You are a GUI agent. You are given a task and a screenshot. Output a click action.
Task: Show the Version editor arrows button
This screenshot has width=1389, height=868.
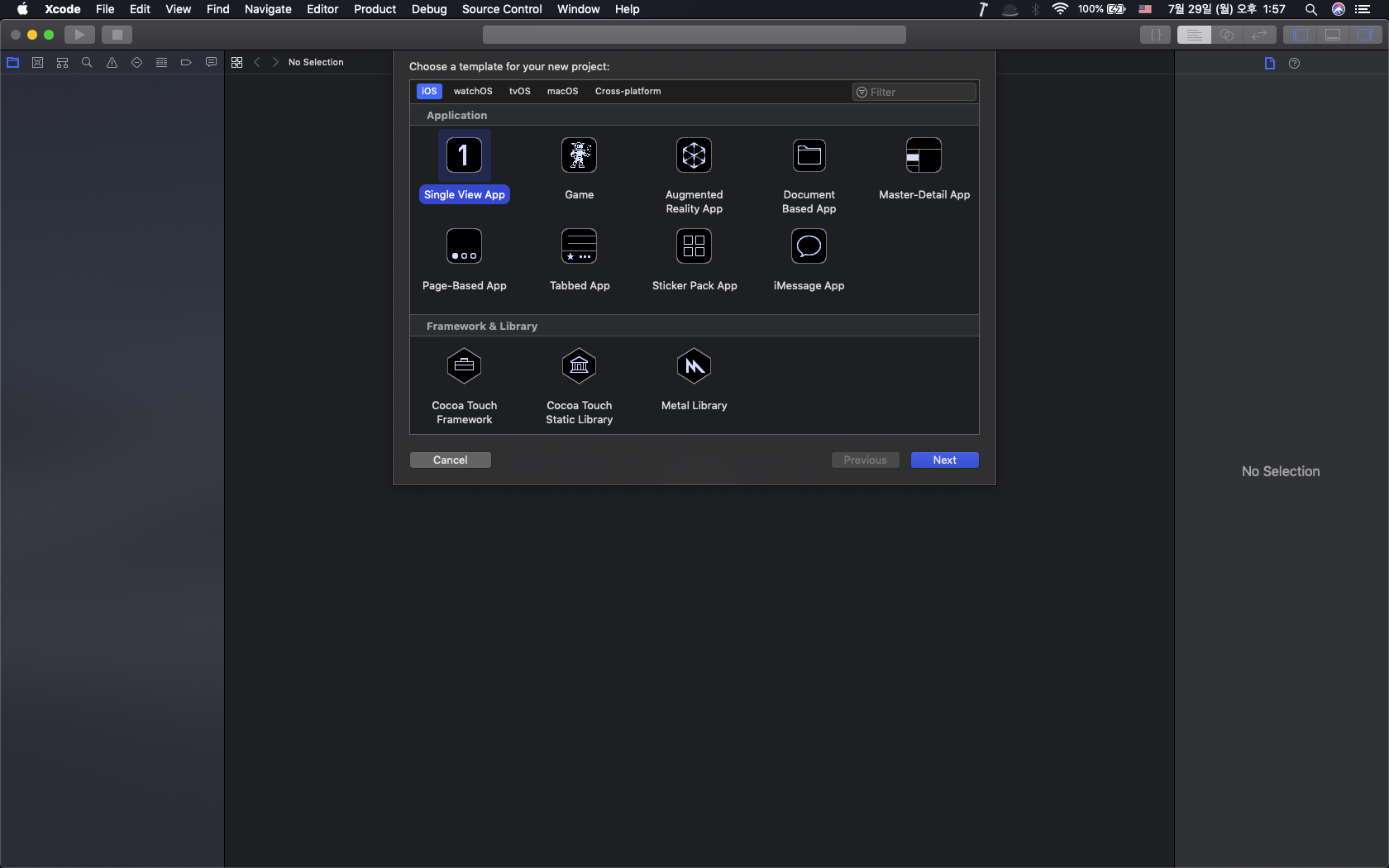pyautogui.click(x=1259, y=35)
